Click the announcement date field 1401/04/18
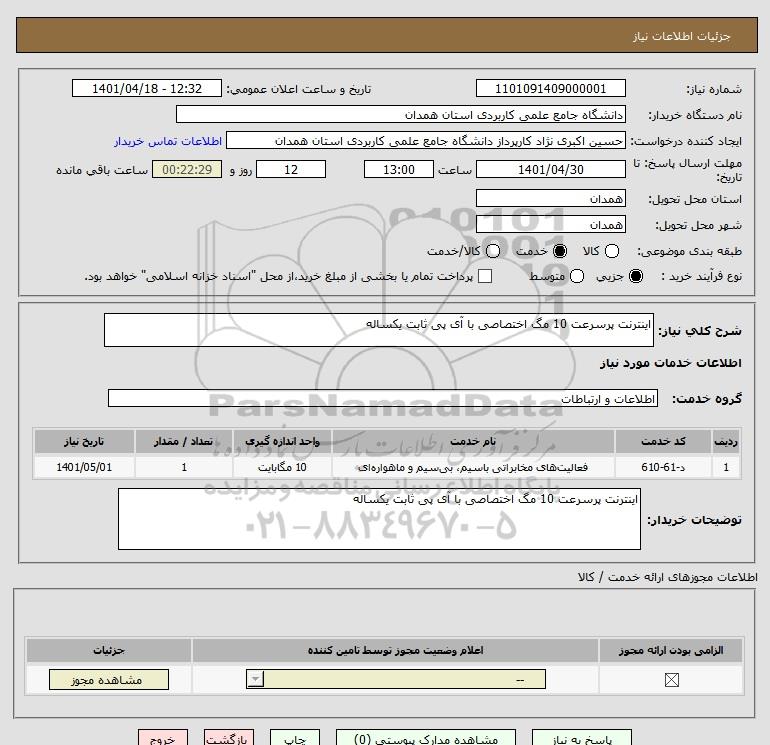 click(147, 88)
